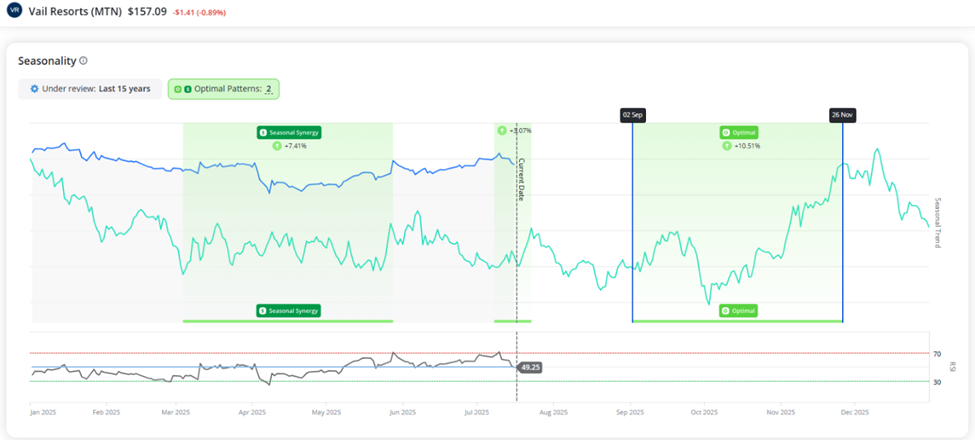Click the green up-arrow icon beside +10.51%
This screenshot has width=975, height=440.
(x=729, y=146)
